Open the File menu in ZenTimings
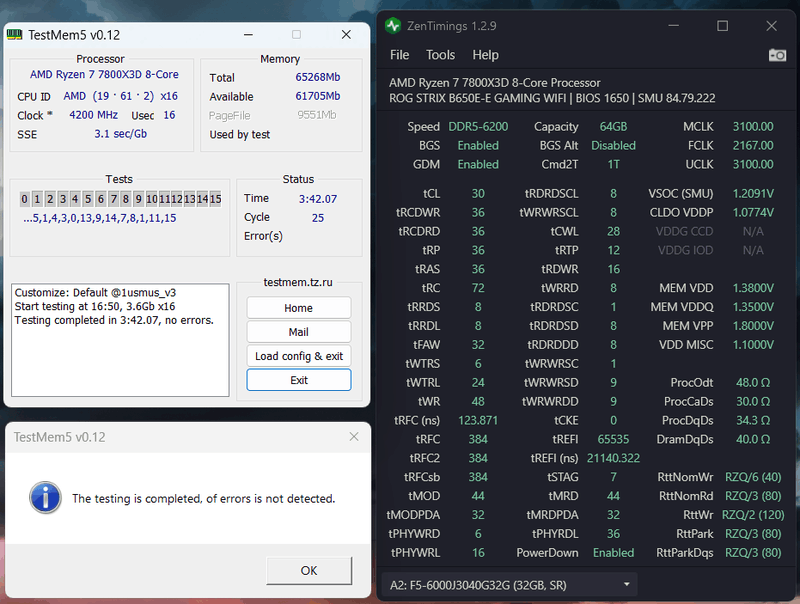Screen dimensions: 800x604 [x=399, y=55]
